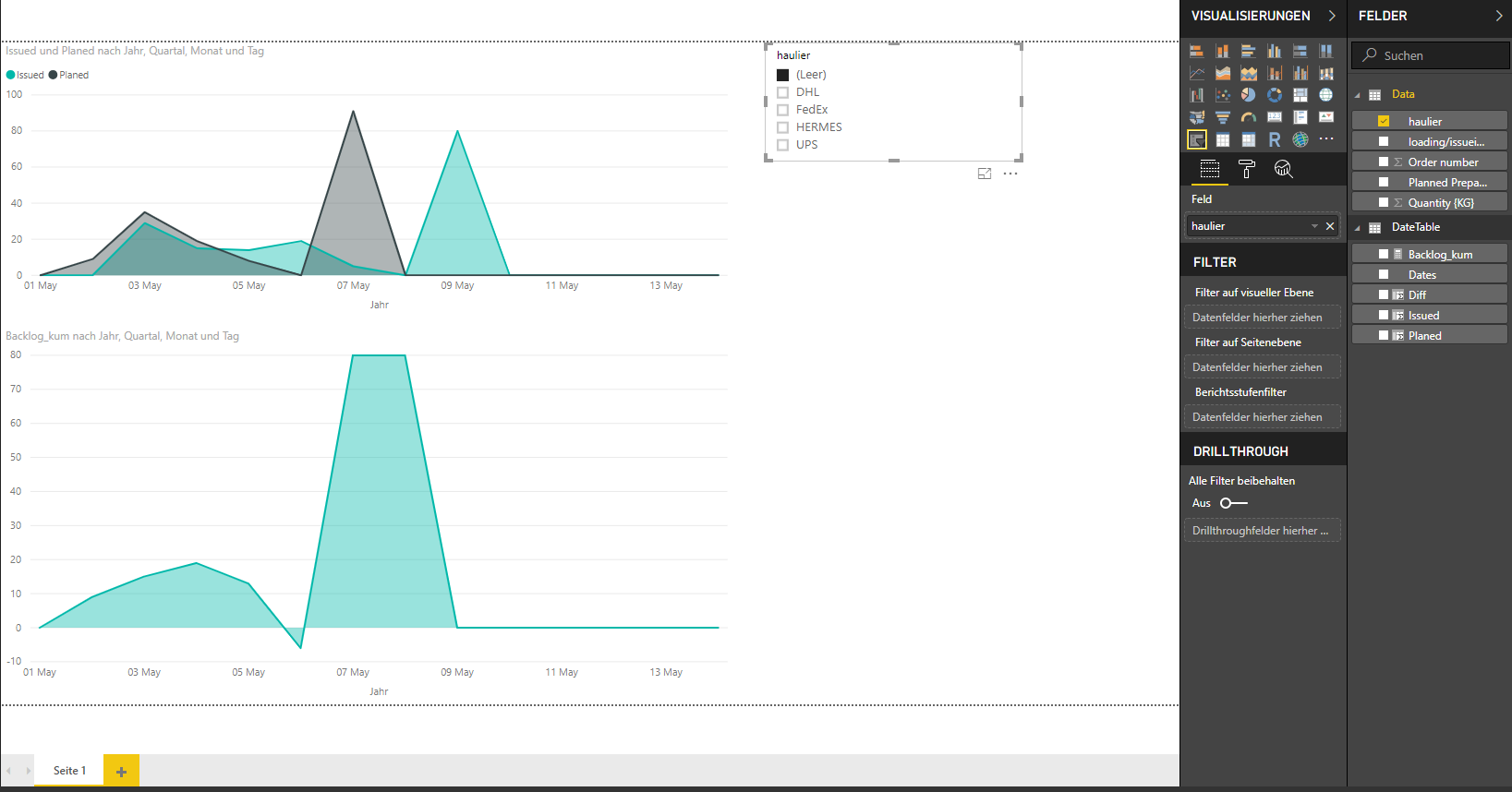This screenshot has height=792, width=1512.
Task: Toggle Alle Filter beibehalten switch
Action: point(1233,503)
